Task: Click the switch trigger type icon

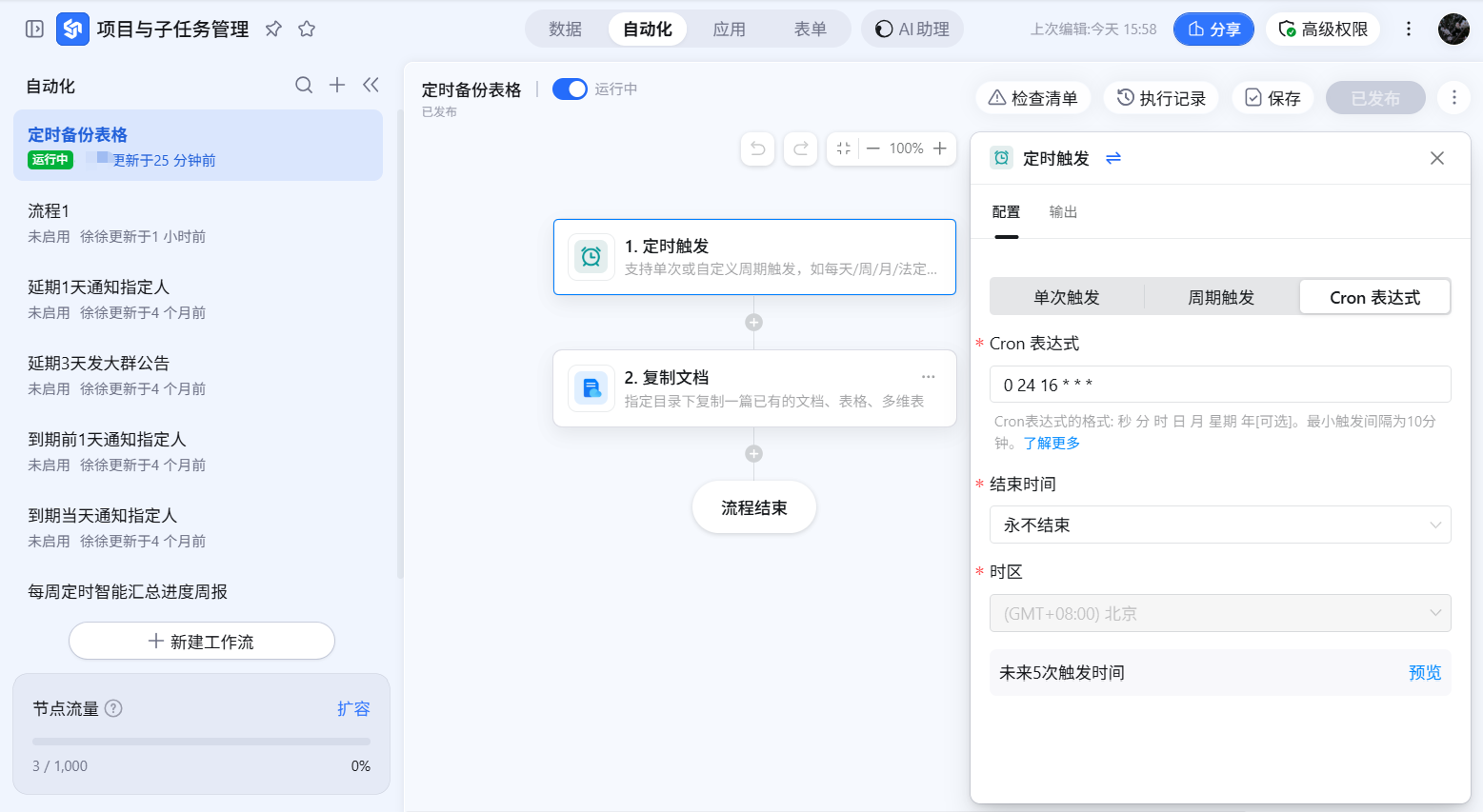Action: 1113,158
